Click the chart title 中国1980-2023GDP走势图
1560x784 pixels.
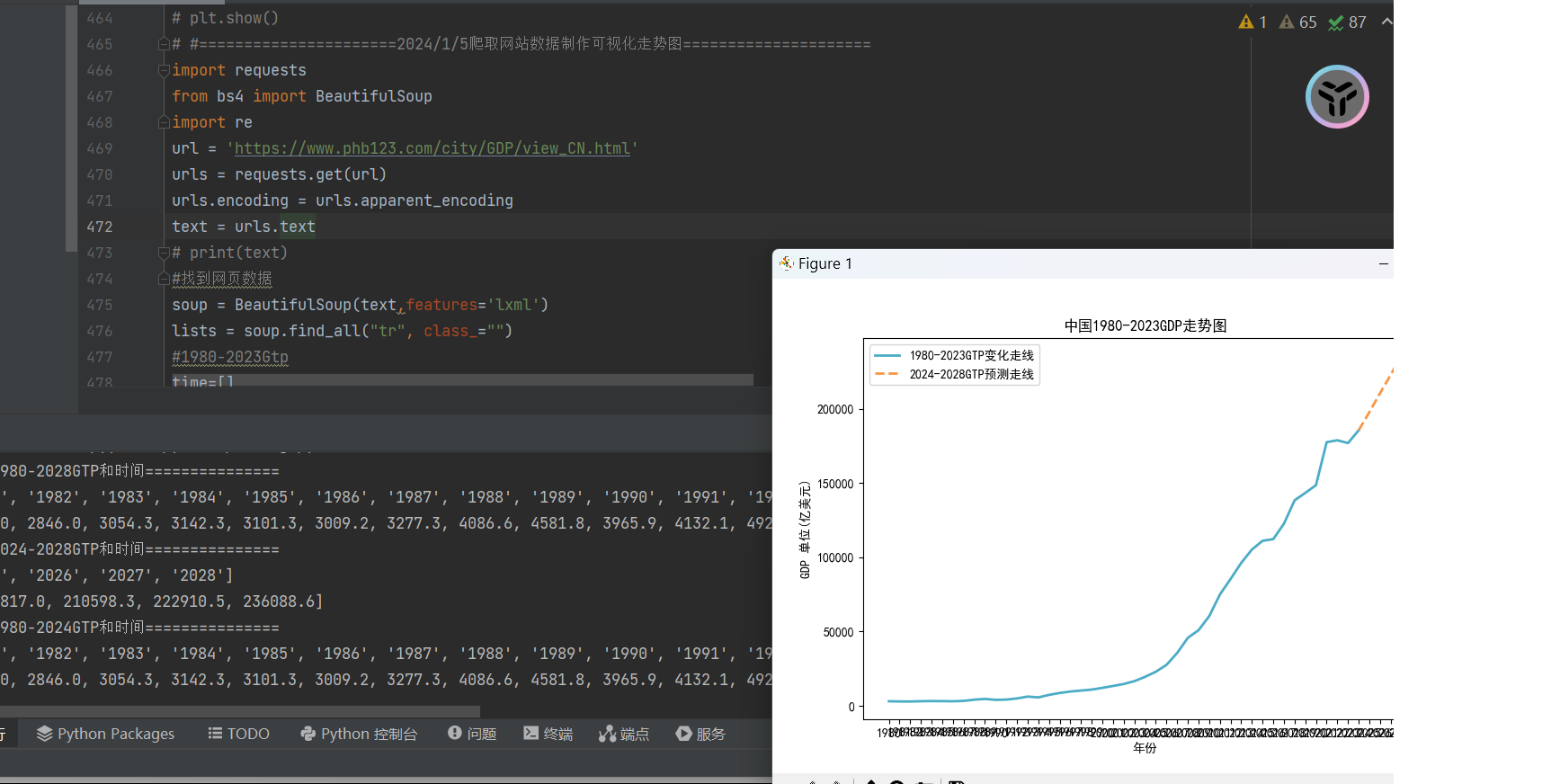point(1145,325)
